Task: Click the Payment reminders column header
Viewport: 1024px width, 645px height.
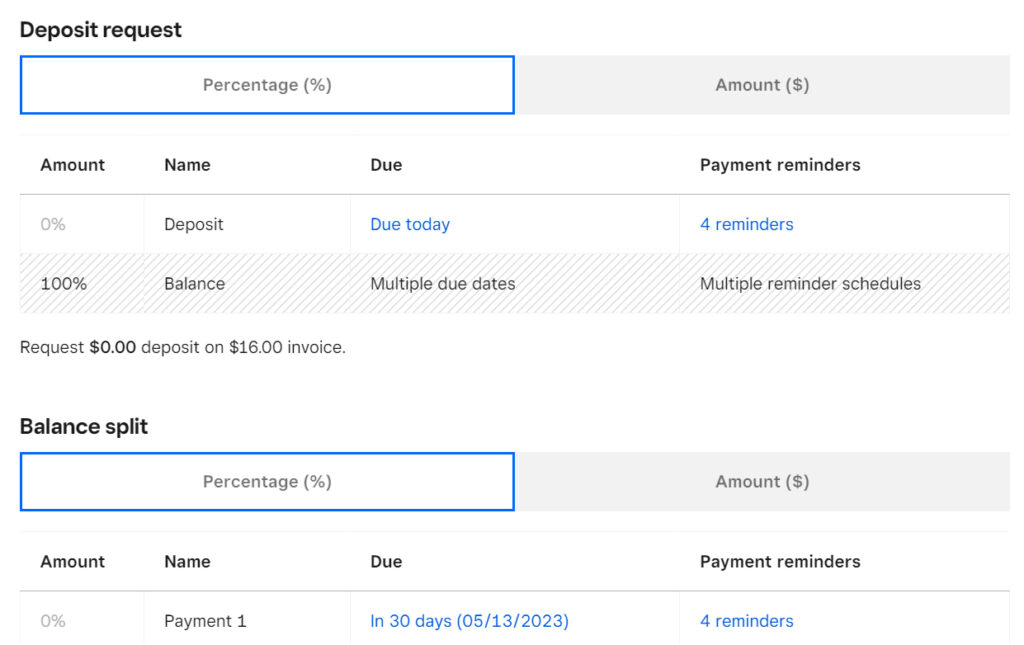Action: coord(781,164)
